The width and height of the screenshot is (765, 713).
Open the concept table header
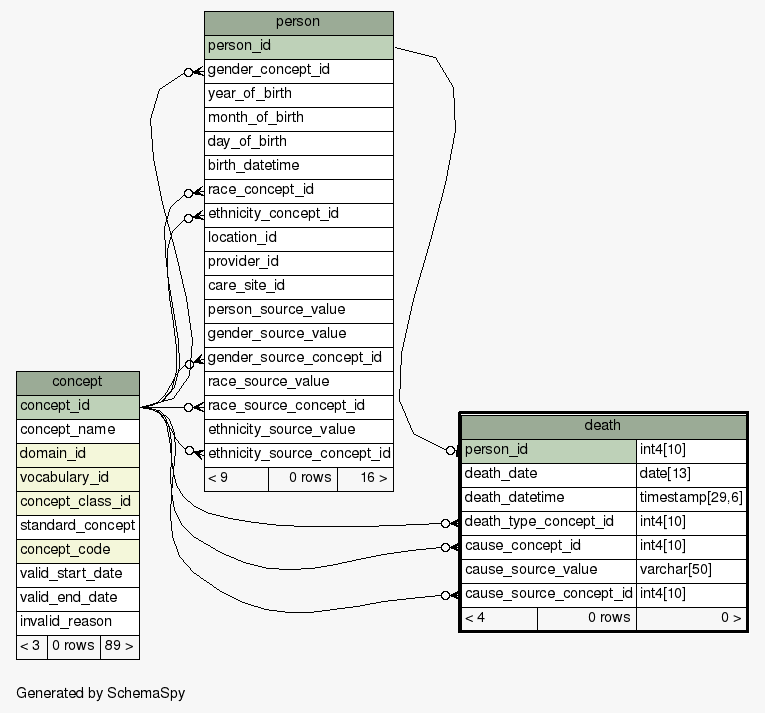click(77, 381)
